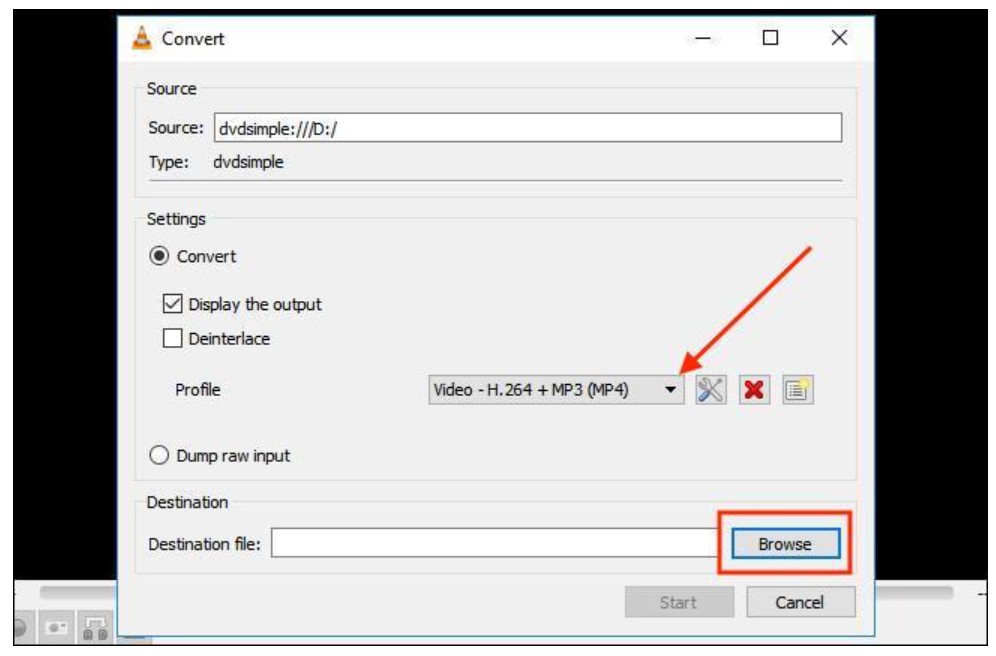Maximize the Convert dialog window
This screenshot has height=656, width=996.
(x=769, y=38)
